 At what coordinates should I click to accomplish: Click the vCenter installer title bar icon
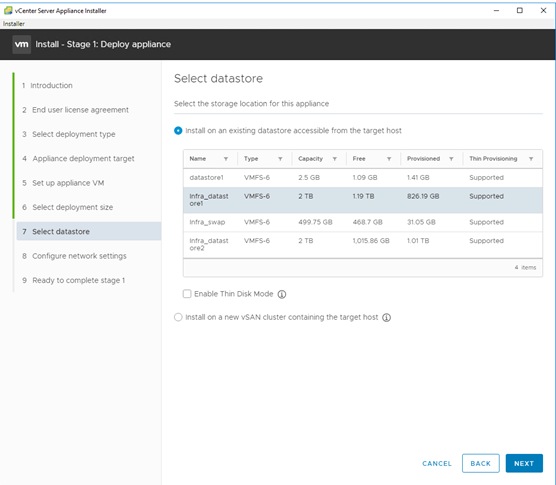pos(8,11)
